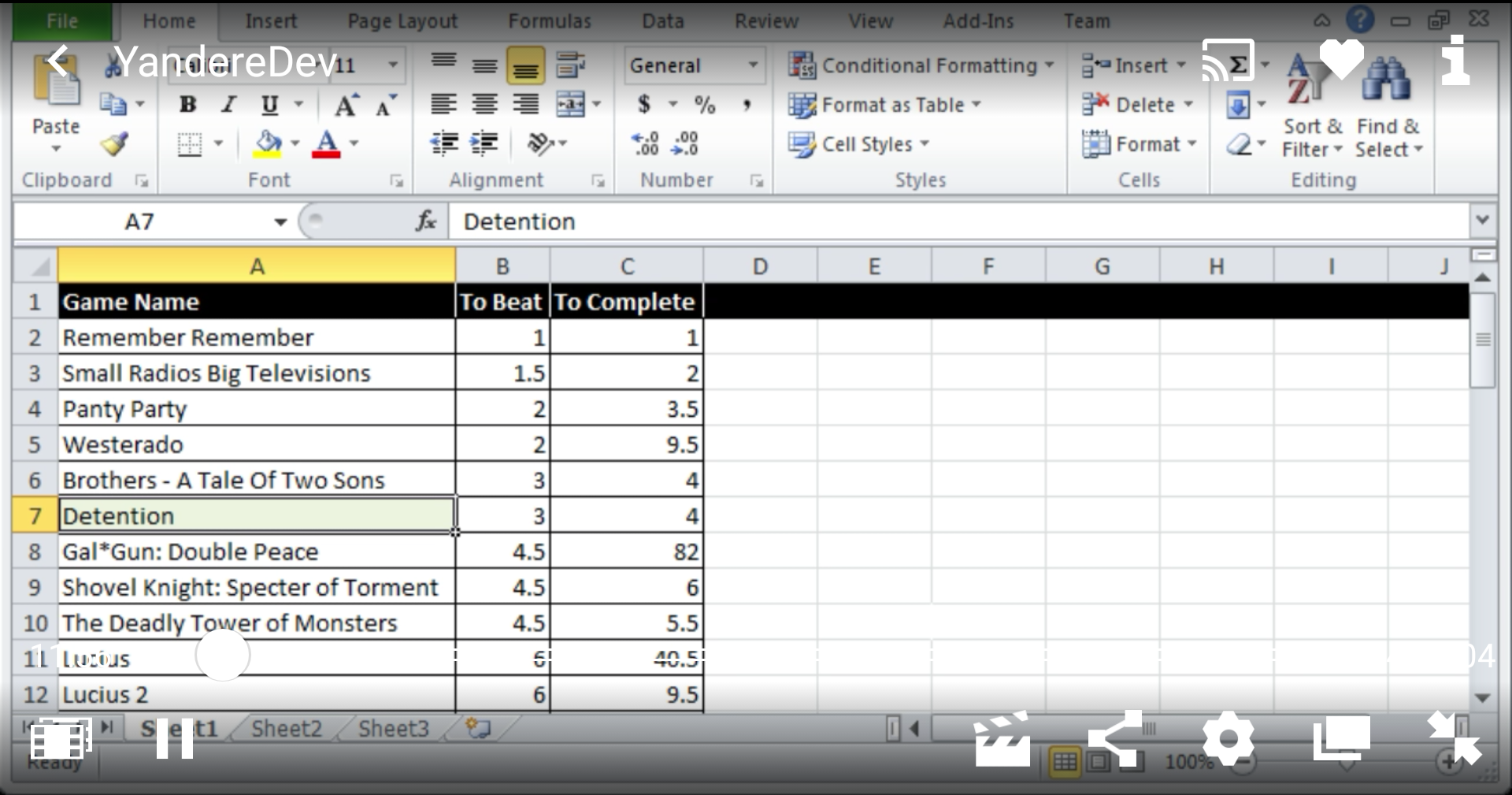Image resolution: width=1512 pixels, height=795 pixels.
Task: Open the Fill Color dropdown arrow
Action: pos(295,143)
